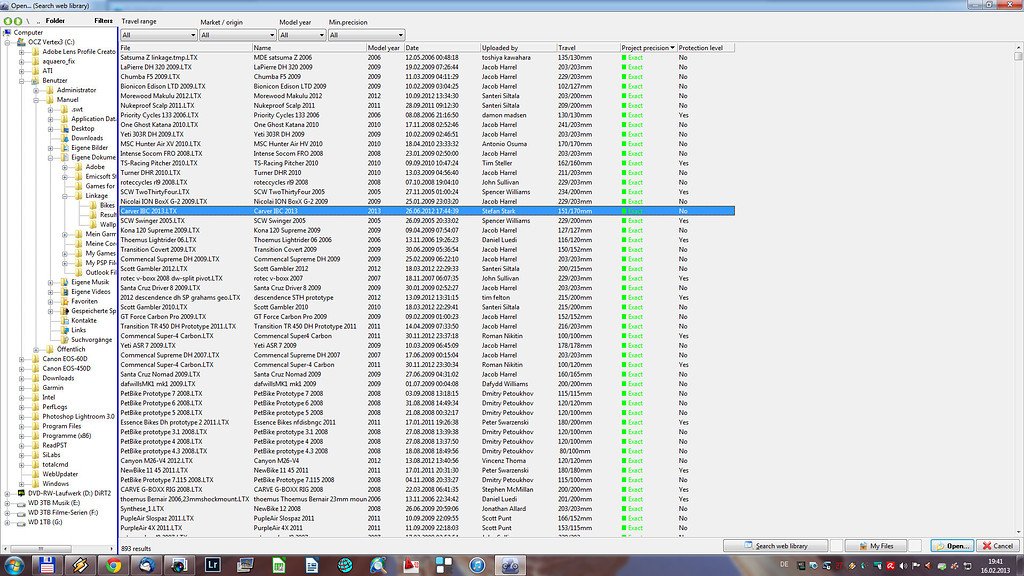This screenshot has height=576, width=1024.
Task: Click the Action Center flag tray icon
Action: tap(916, 566)
